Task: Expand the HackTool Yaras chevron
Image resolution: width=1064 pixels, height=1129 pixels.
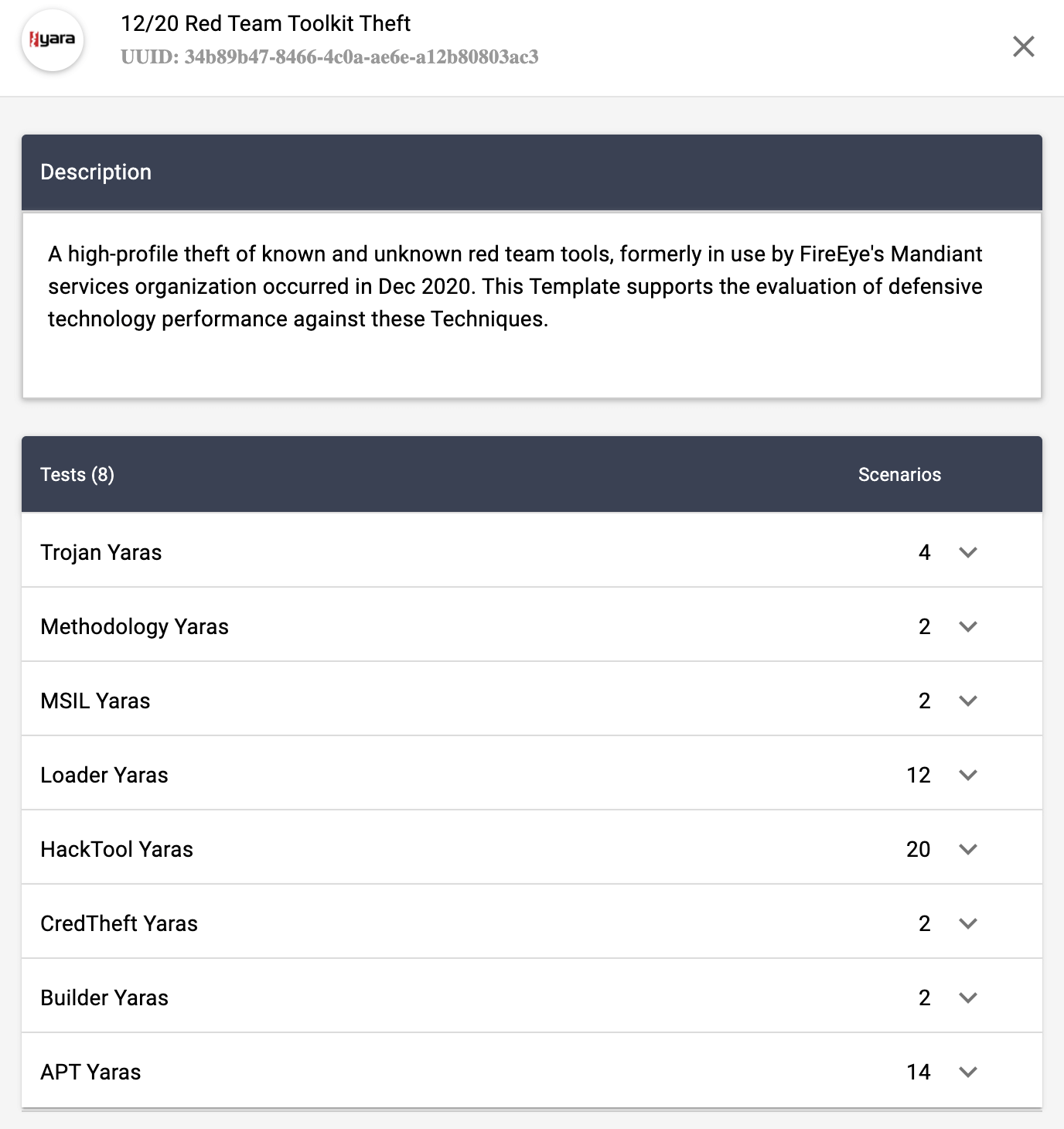Action: [x=968, y=849]
